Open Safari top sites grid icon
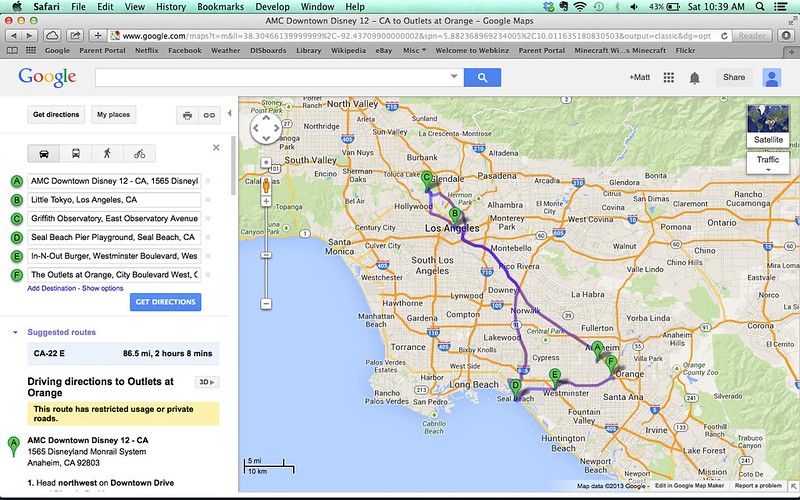The image size is (800, 500). pyautogui.click(x=31, y=51)
